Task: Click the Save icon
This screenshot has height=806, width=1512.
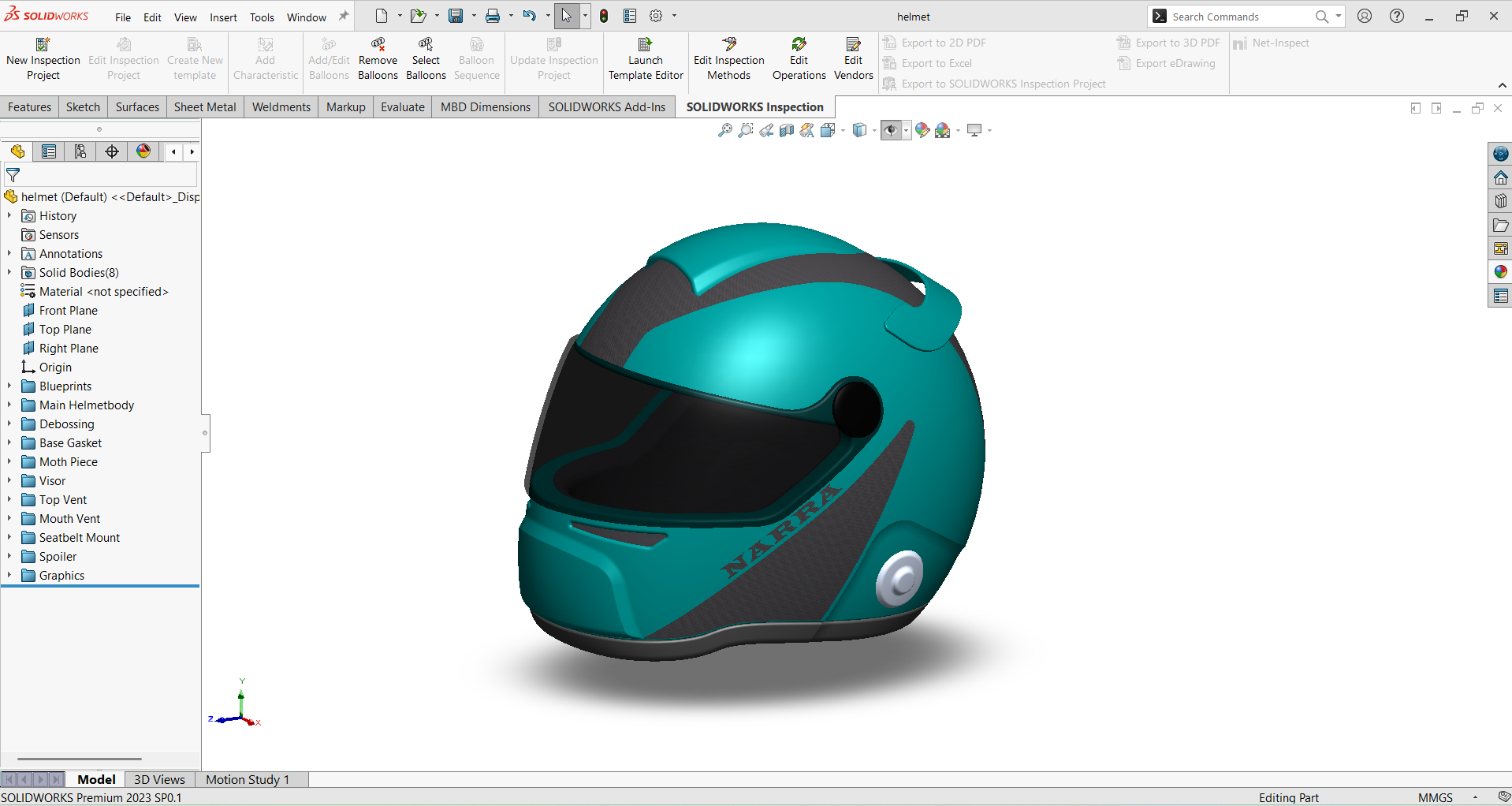Action: 456,16
